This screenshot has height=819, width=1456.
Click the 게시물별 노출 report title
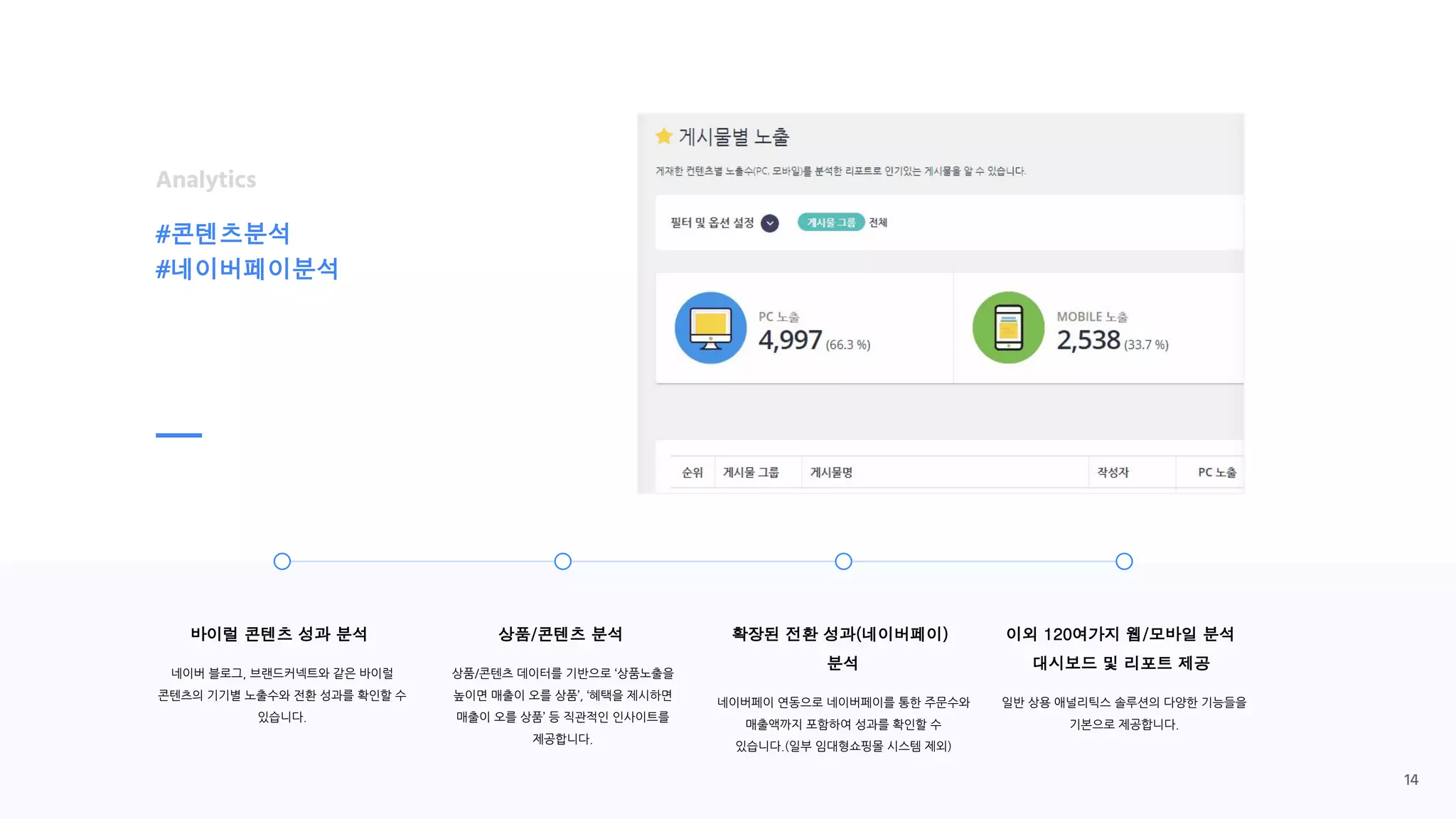(734, 136)
